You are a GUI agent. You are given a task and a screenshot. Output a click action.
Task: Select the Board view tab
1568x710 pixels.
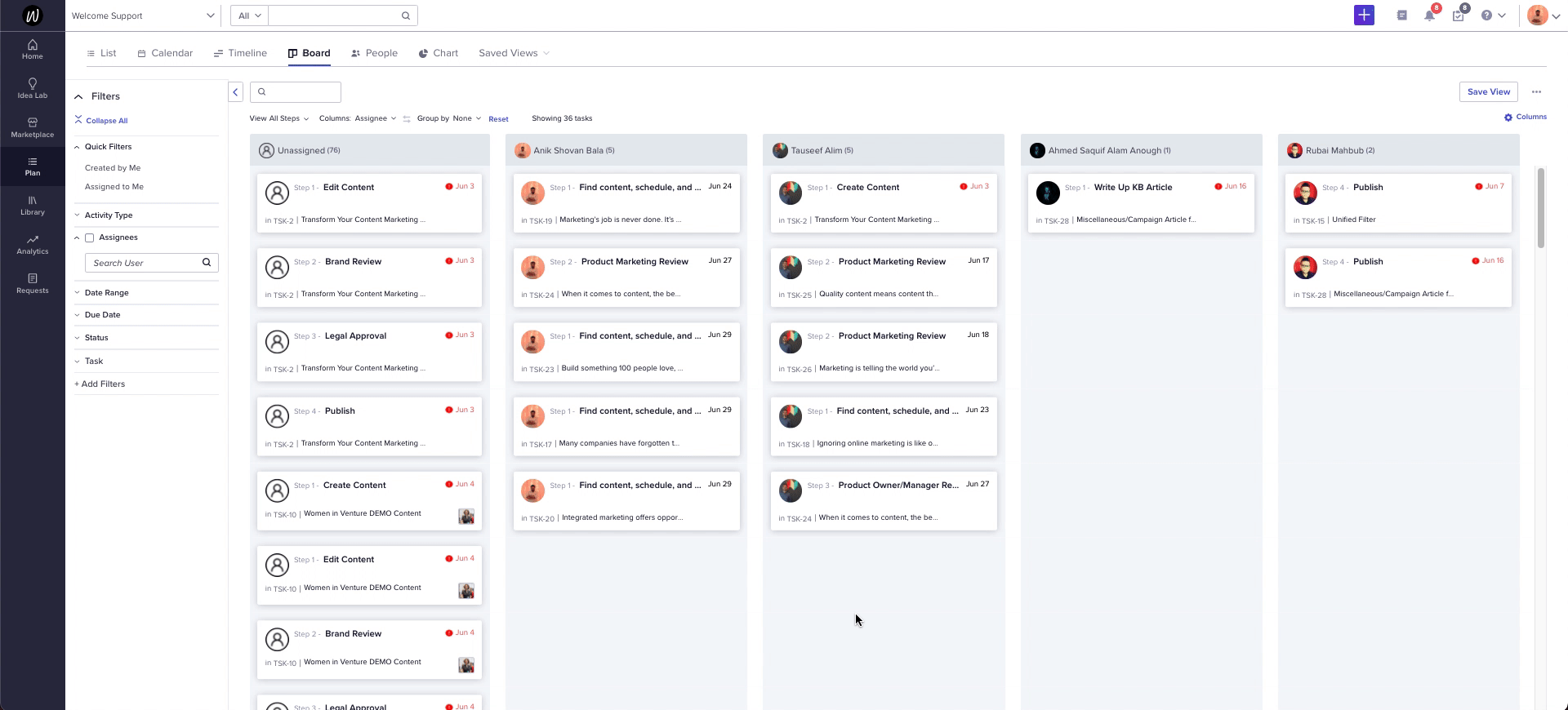[x=310, y=53]
